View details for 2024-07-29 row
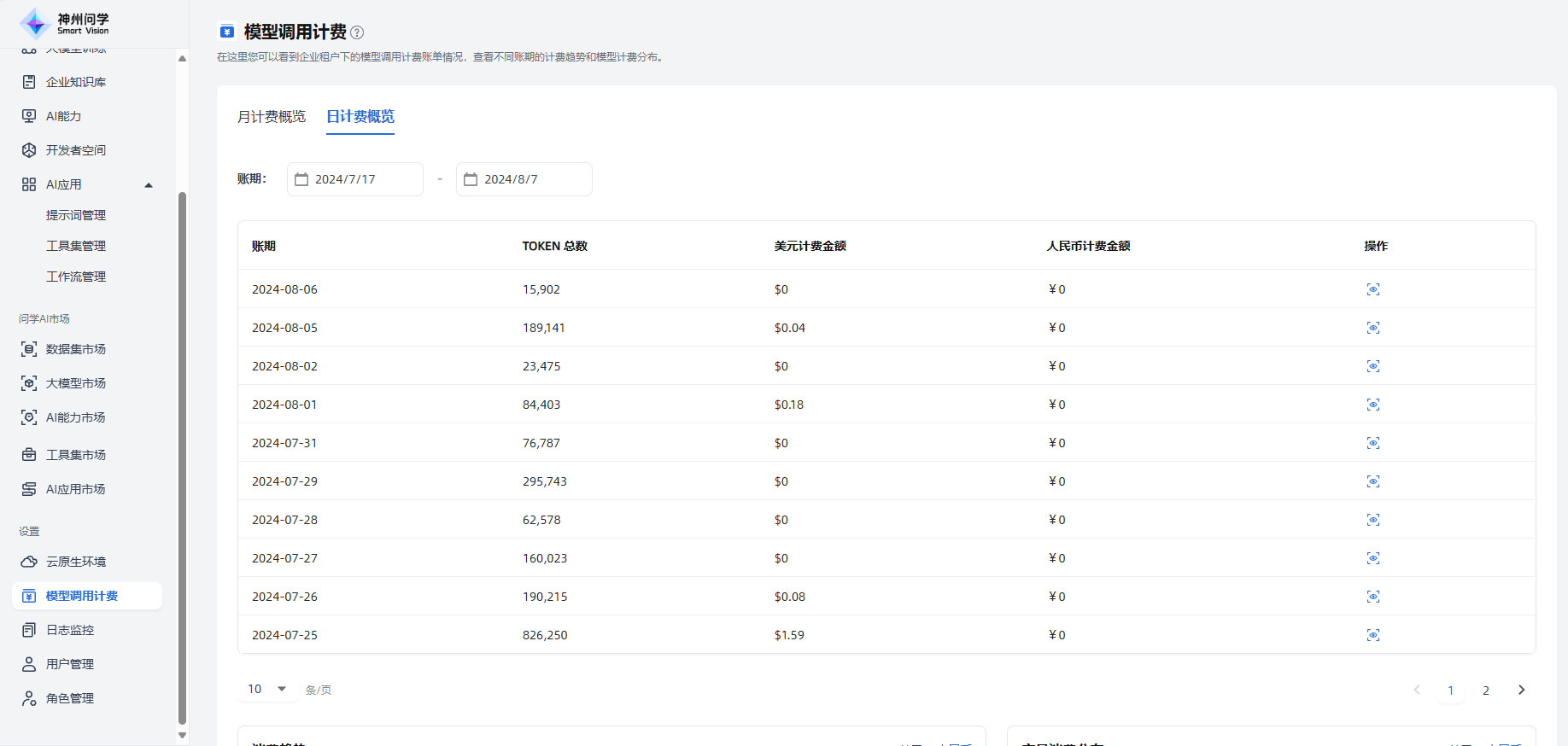 (x=1373, y=481)
